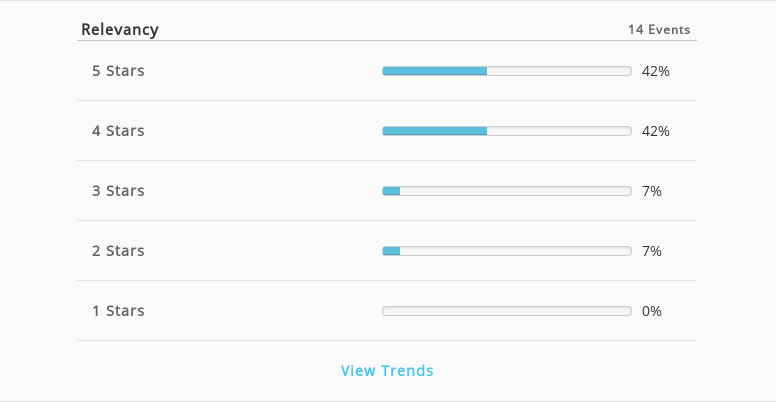The image size is (776, 402).
Task: Click the 14 Events count
Action: (659, 30)
